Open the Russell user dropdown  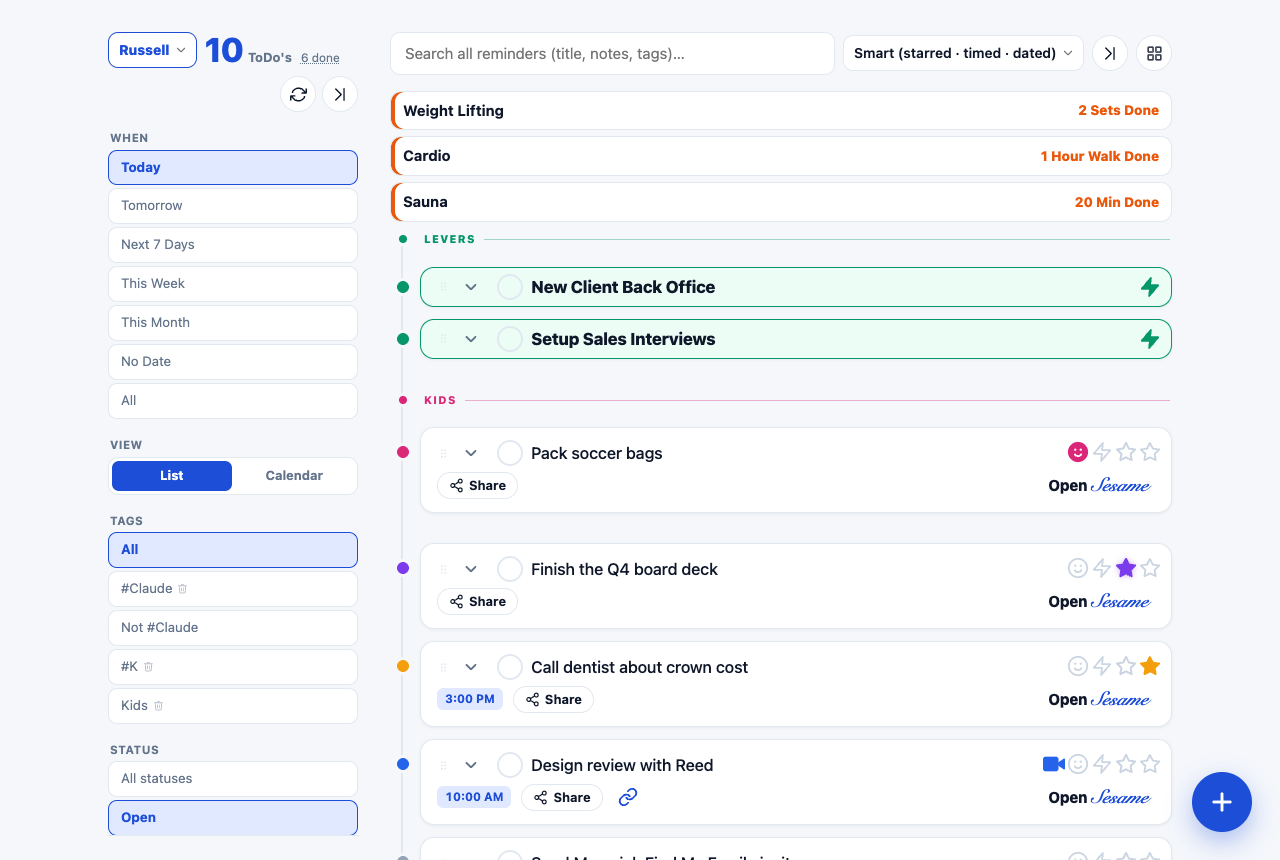(x=152, y=50)
